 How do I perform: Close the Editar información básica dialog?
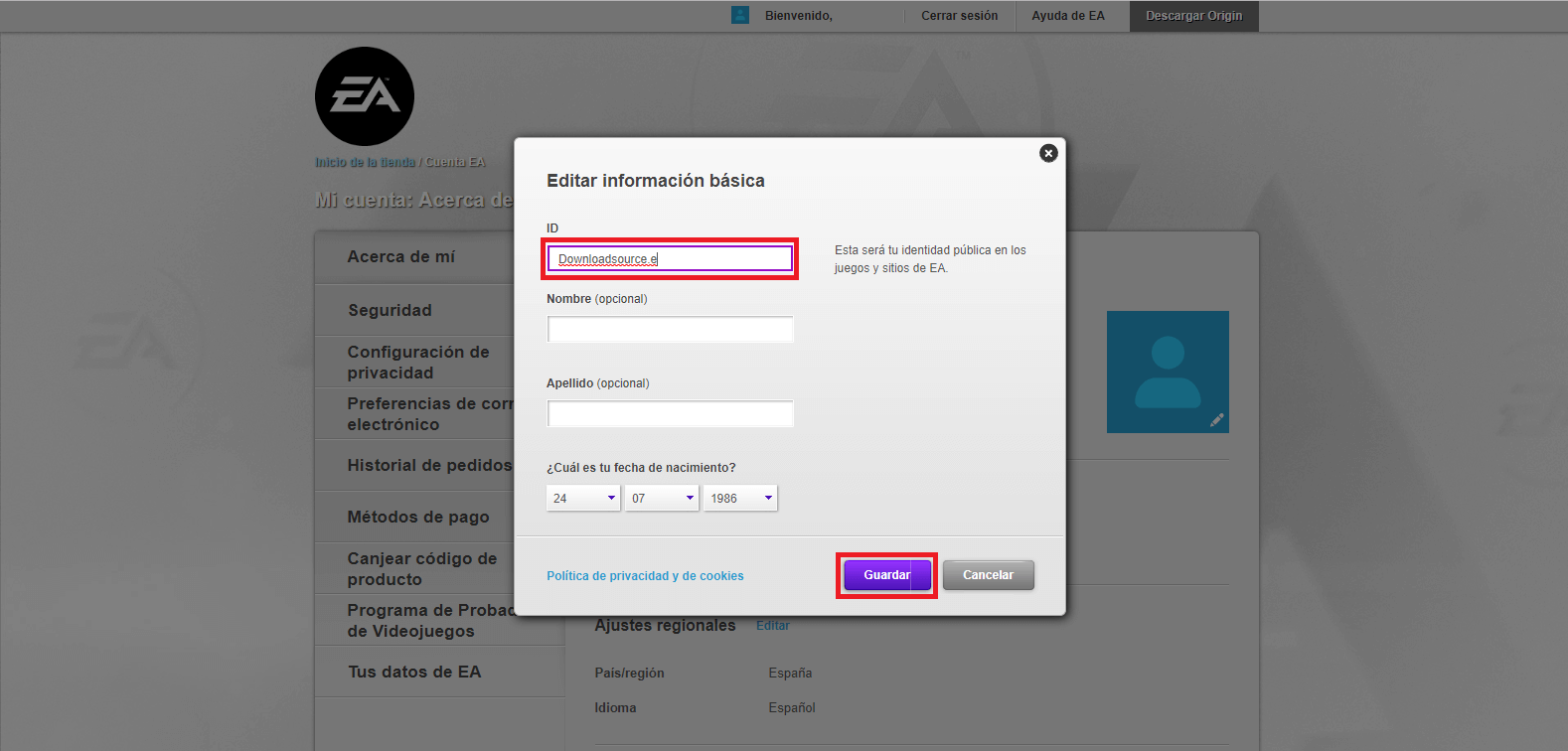[x=1048, y=153]
